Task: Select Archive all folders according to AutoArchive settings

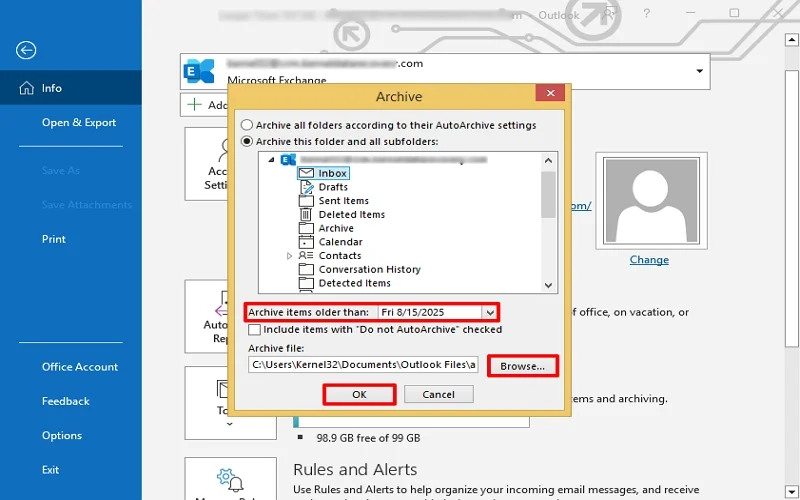Action: pos(247,125)
